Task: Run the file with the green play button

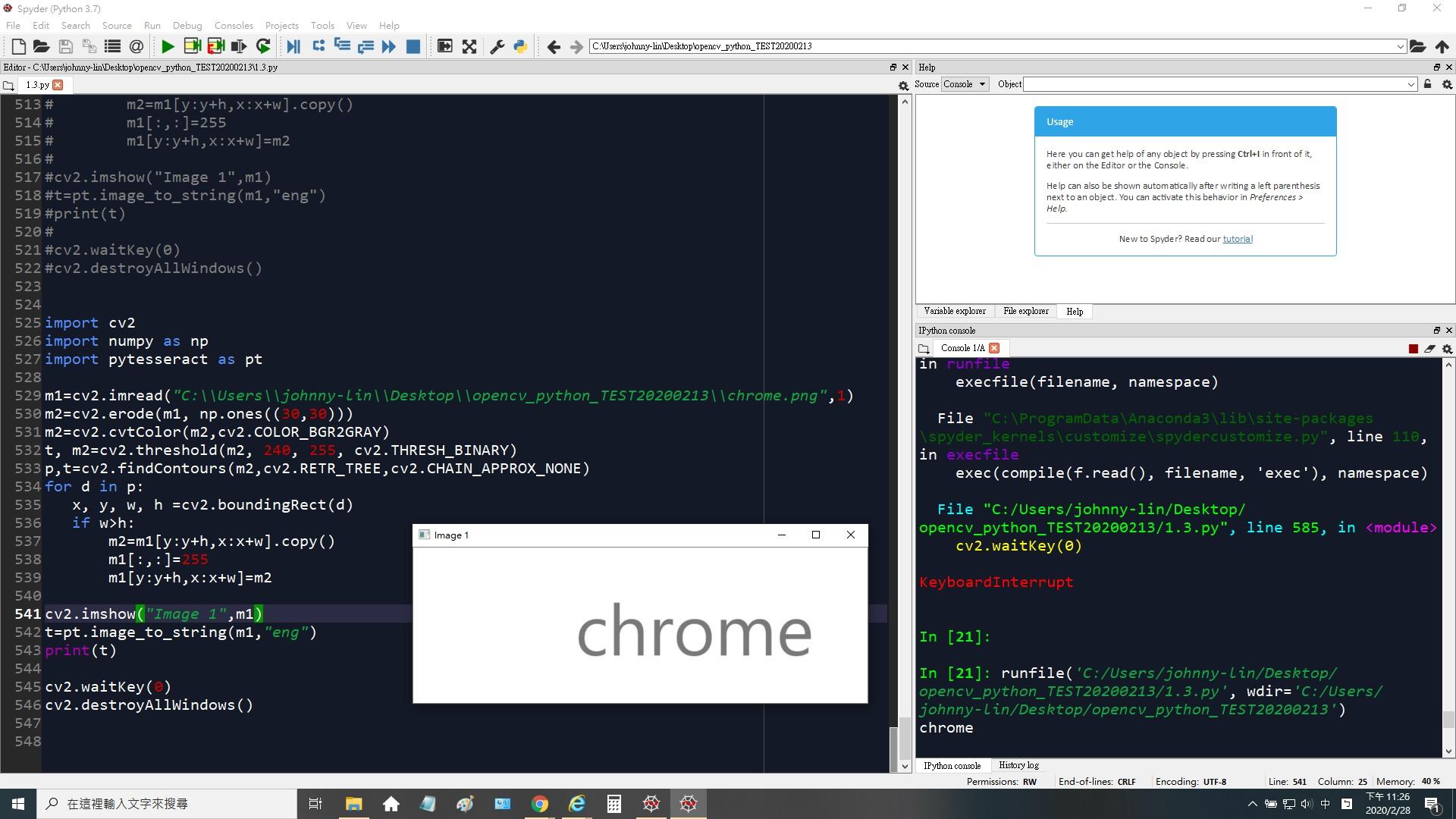Action: click(x=168, y=46)
